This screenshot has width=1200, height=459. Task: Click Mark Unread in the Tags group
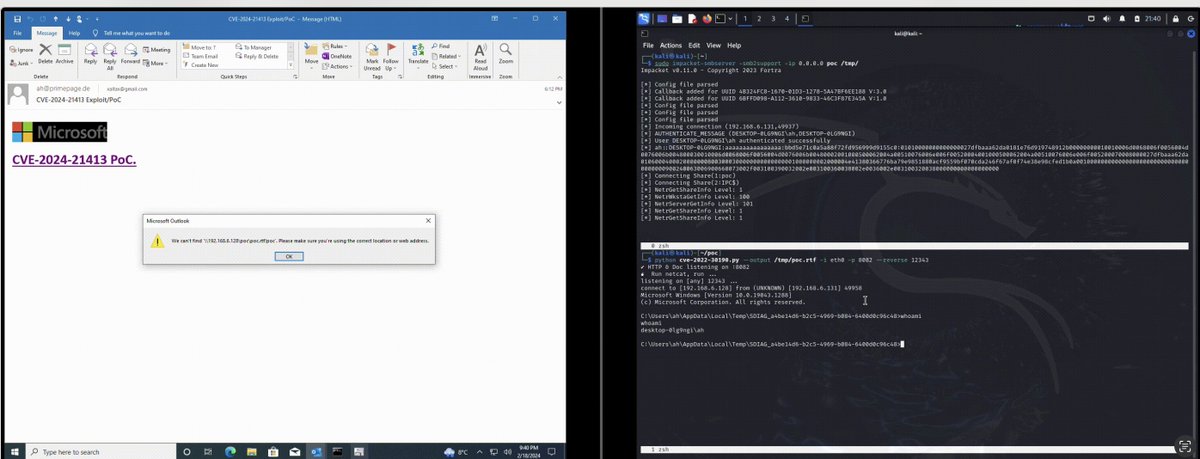(372, 56)
